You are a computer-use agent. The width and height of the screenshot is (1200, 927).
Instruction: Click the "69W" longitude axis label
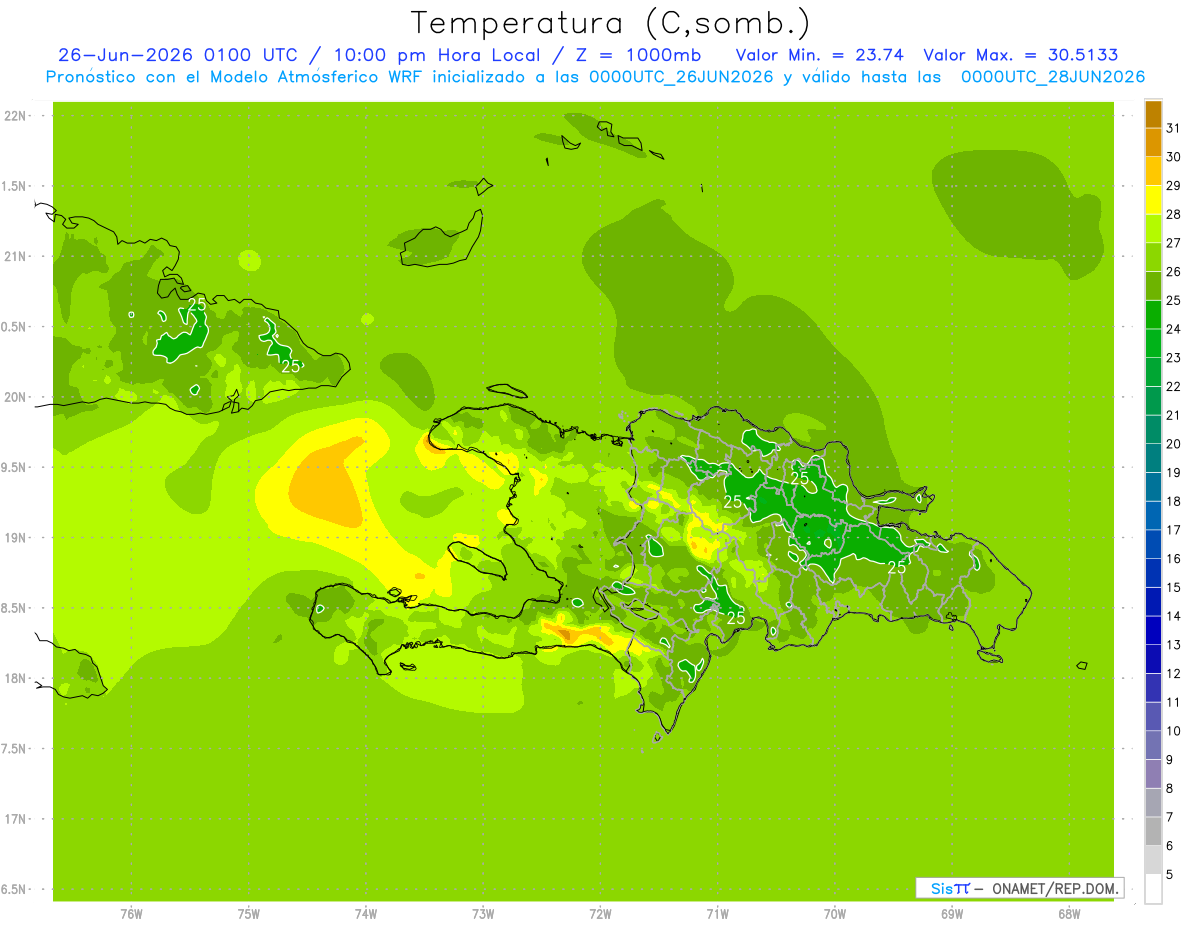(x=952, y=914)
